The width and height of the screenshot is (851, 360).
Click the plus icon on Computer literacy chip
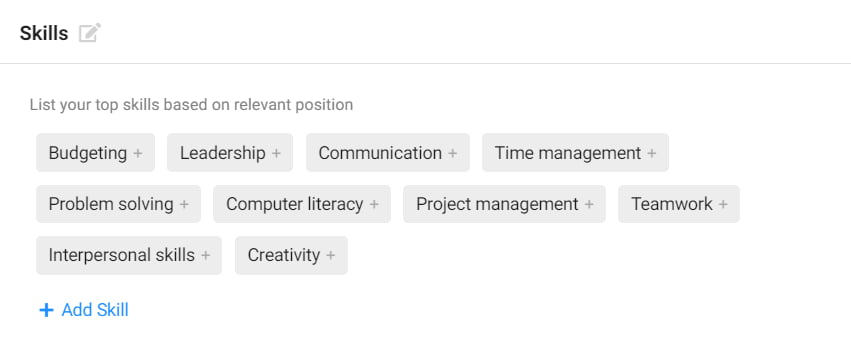374,205
